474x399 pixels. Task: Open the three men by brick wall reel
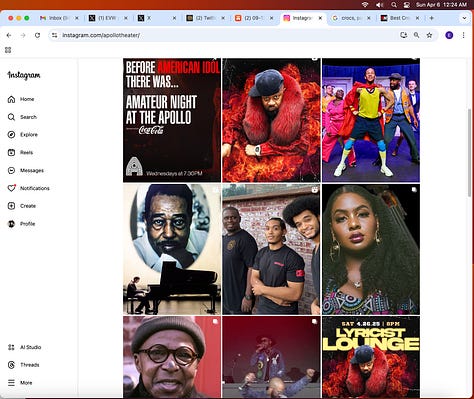tap(271, 249)
